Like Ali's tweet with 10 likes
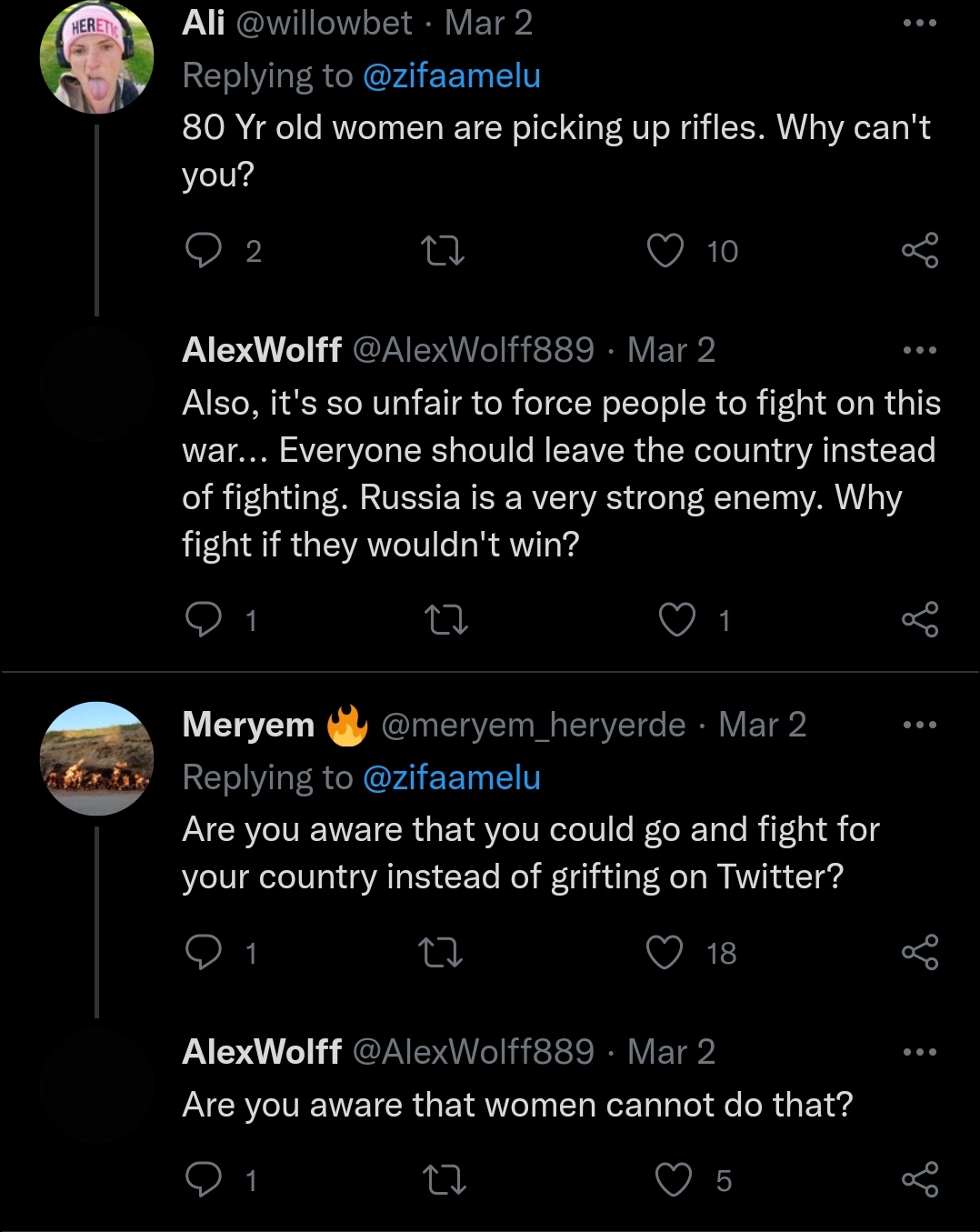This screenshot has width=980, height=1232. pyautogui.click(x=665, y=250)
